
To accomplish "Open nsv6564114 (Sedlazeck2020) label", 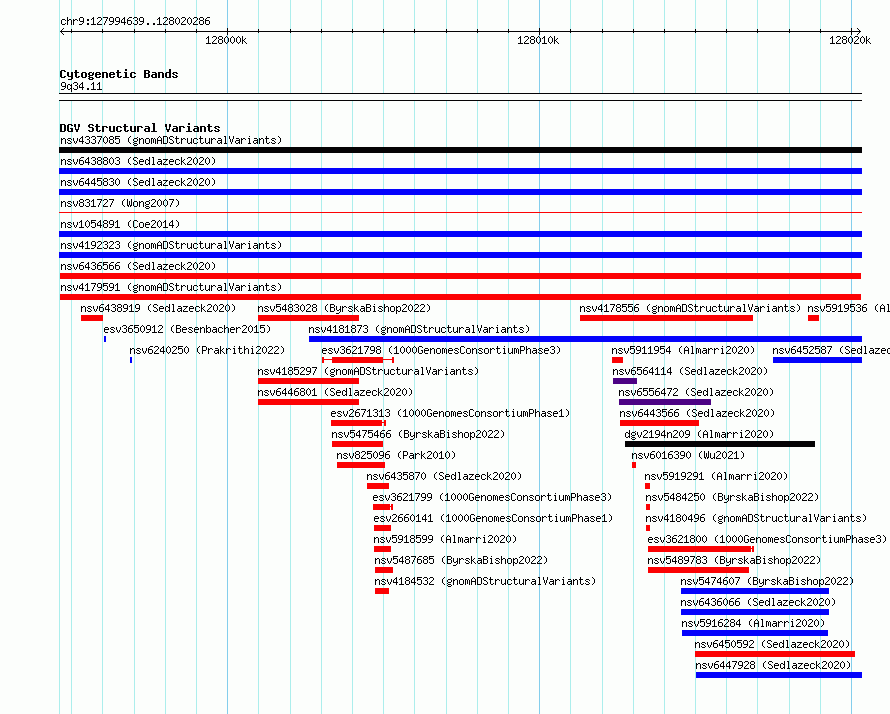I will [x=690, y=371].
